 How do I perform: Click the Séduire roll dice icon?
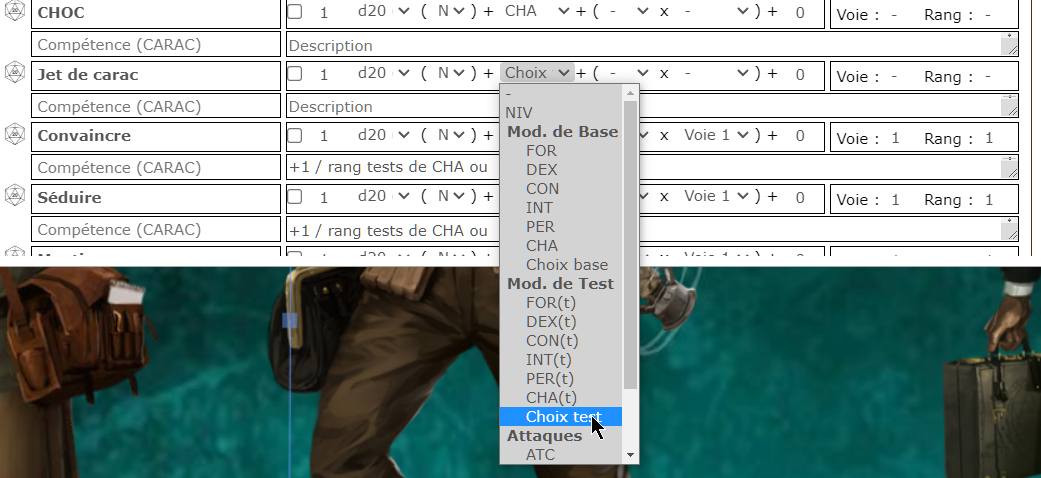click(14, 195)
